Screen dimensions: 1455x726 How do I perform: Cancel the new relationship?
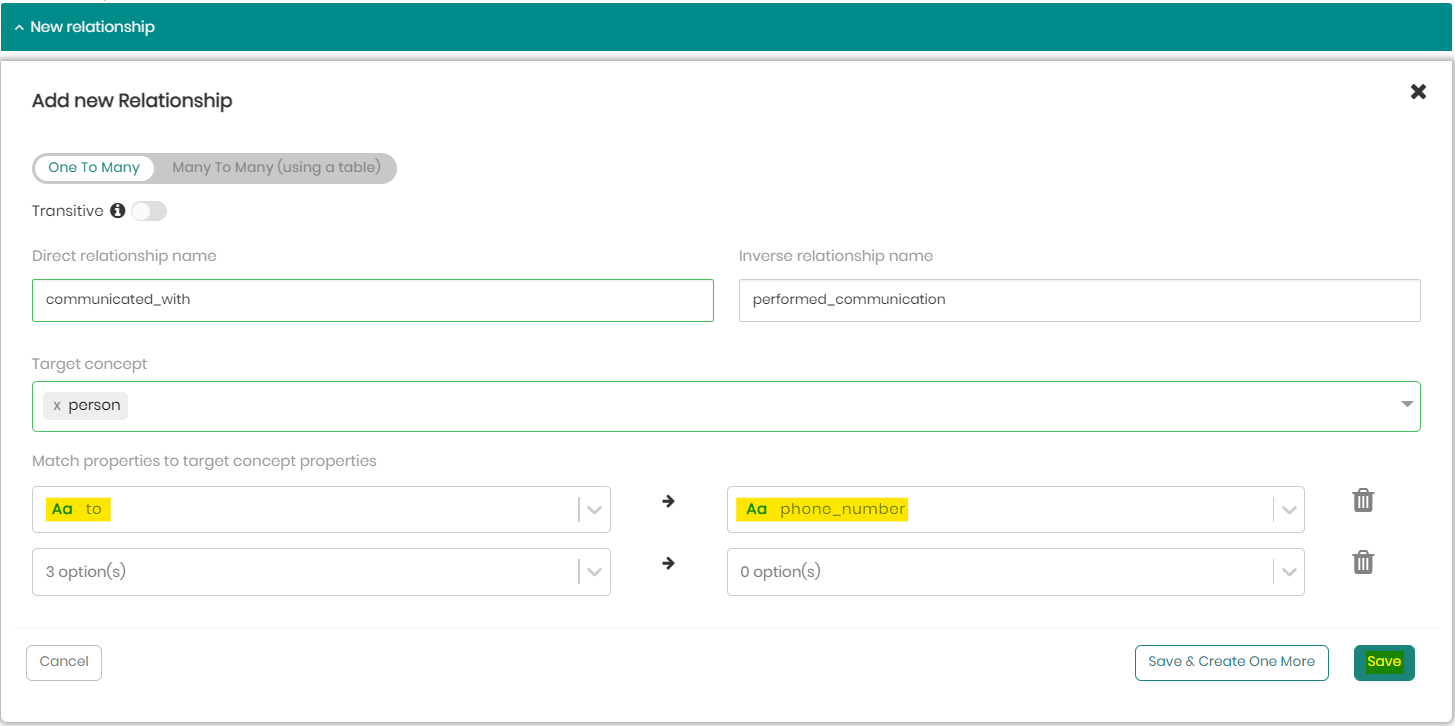click(x=64, y=662)
